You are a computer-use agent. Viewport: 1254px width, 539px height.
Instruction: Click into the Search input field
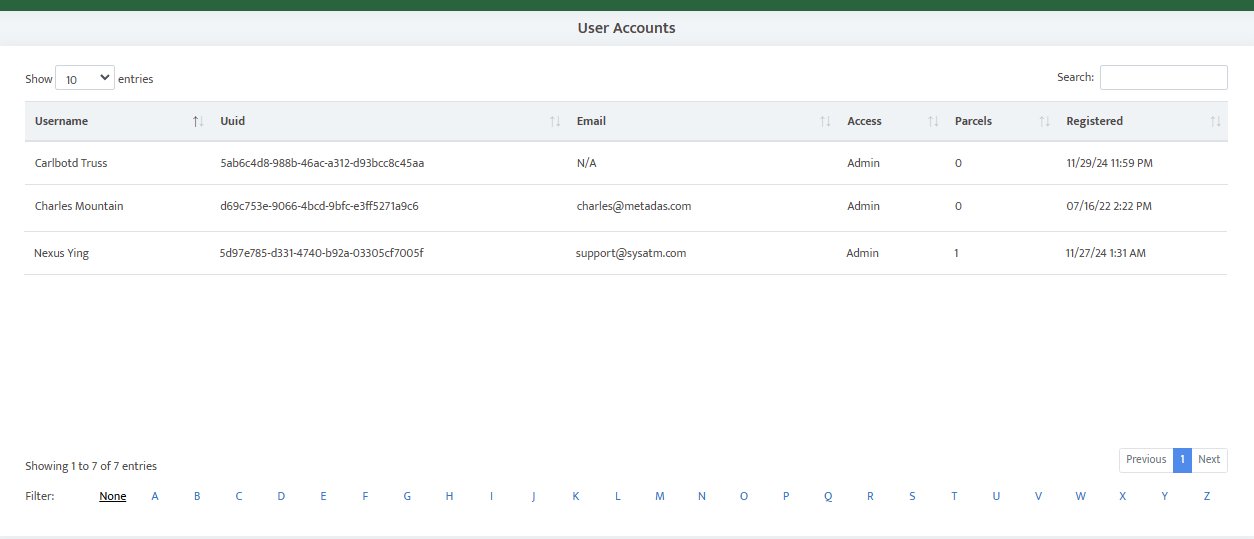(1163, 77)
